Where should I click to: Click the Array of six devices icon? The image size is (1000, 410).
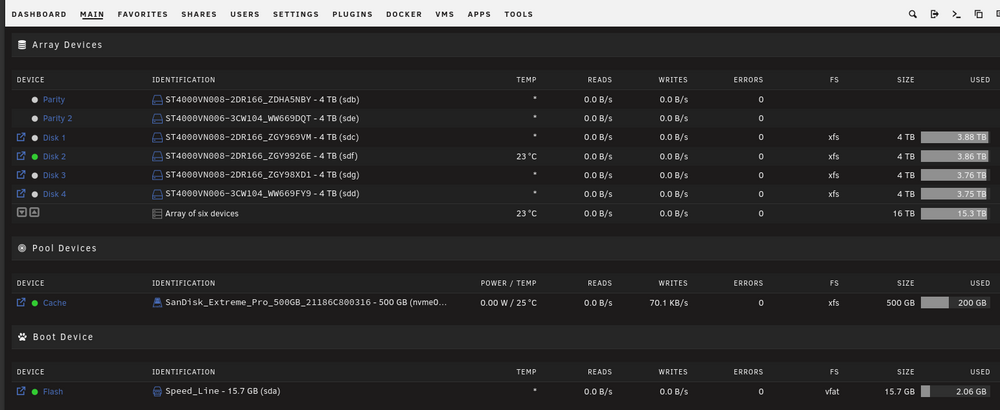157,214
